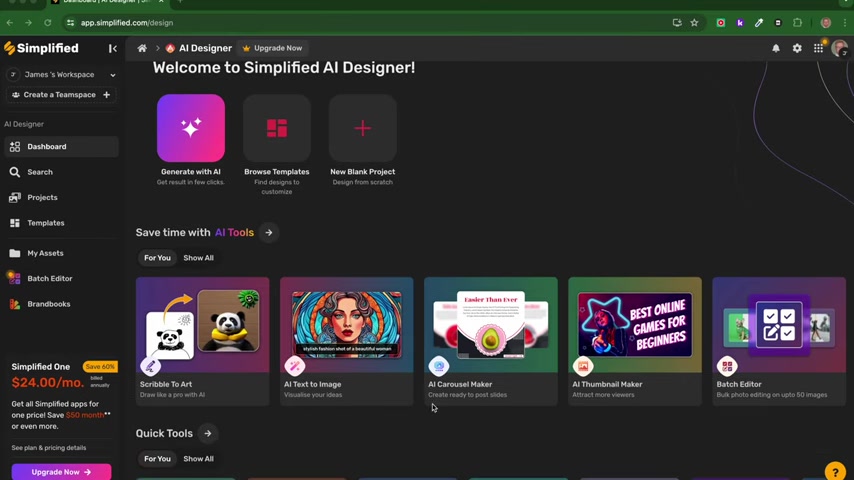Expand the James's Workspace dropdown
Image resolution: width=854 pixels, height=480 pixels.
112,75
